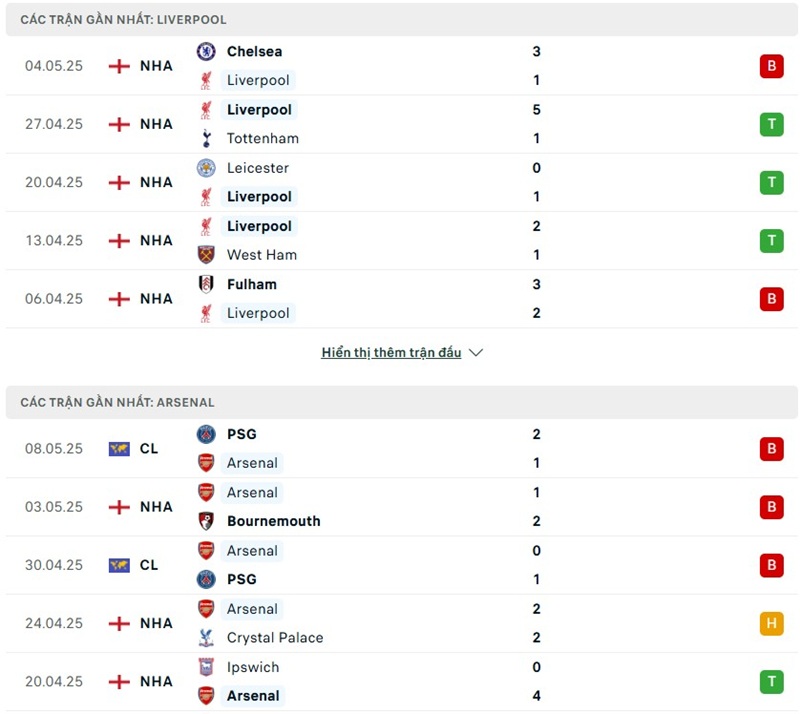Click the West Ham crest icon
The width and height of the screenshot is (800, 714).
pos(206,255)
